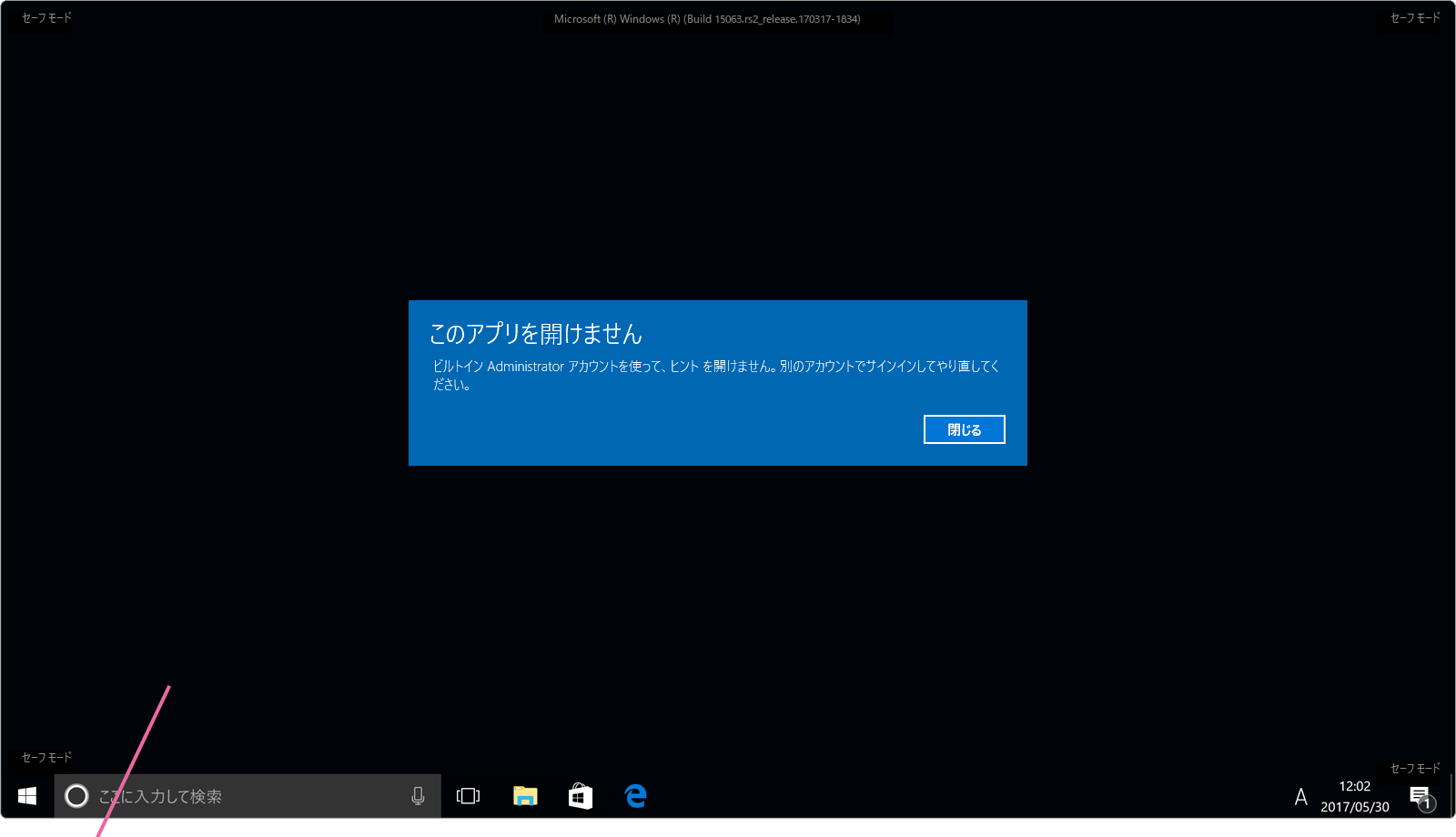Open the Windows Start menu

(x=27, y=796)
